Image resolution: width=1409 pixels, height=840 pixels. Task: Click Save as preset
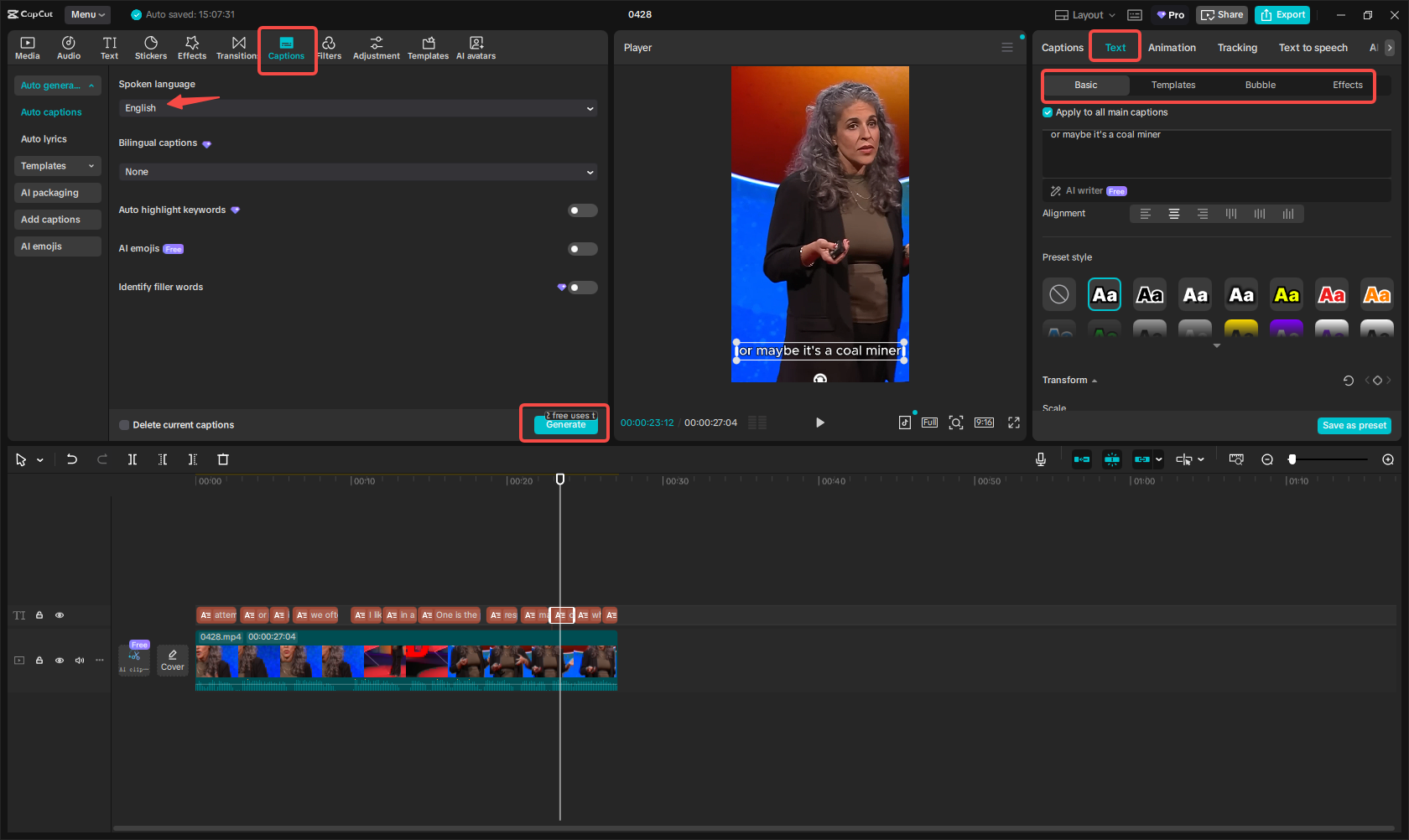click(1354, 425)
